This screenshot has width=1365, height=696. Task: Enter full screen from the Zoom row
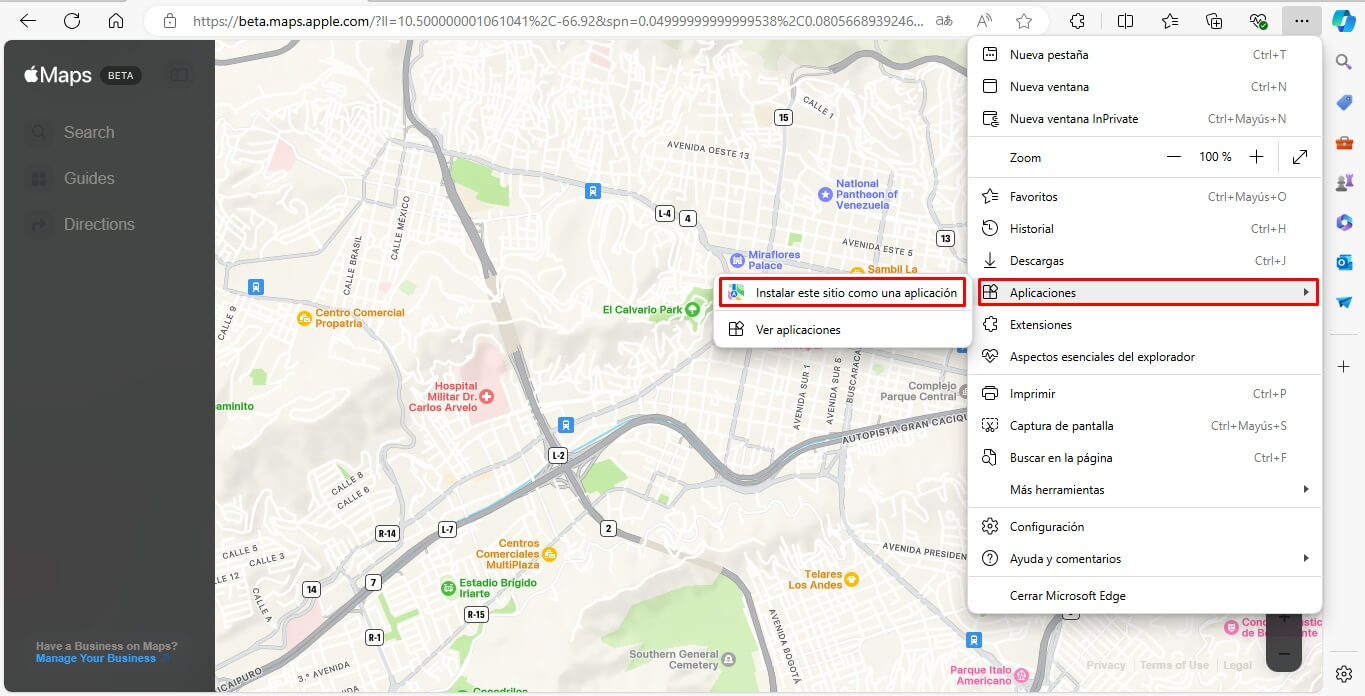(x=1300, y=157)
